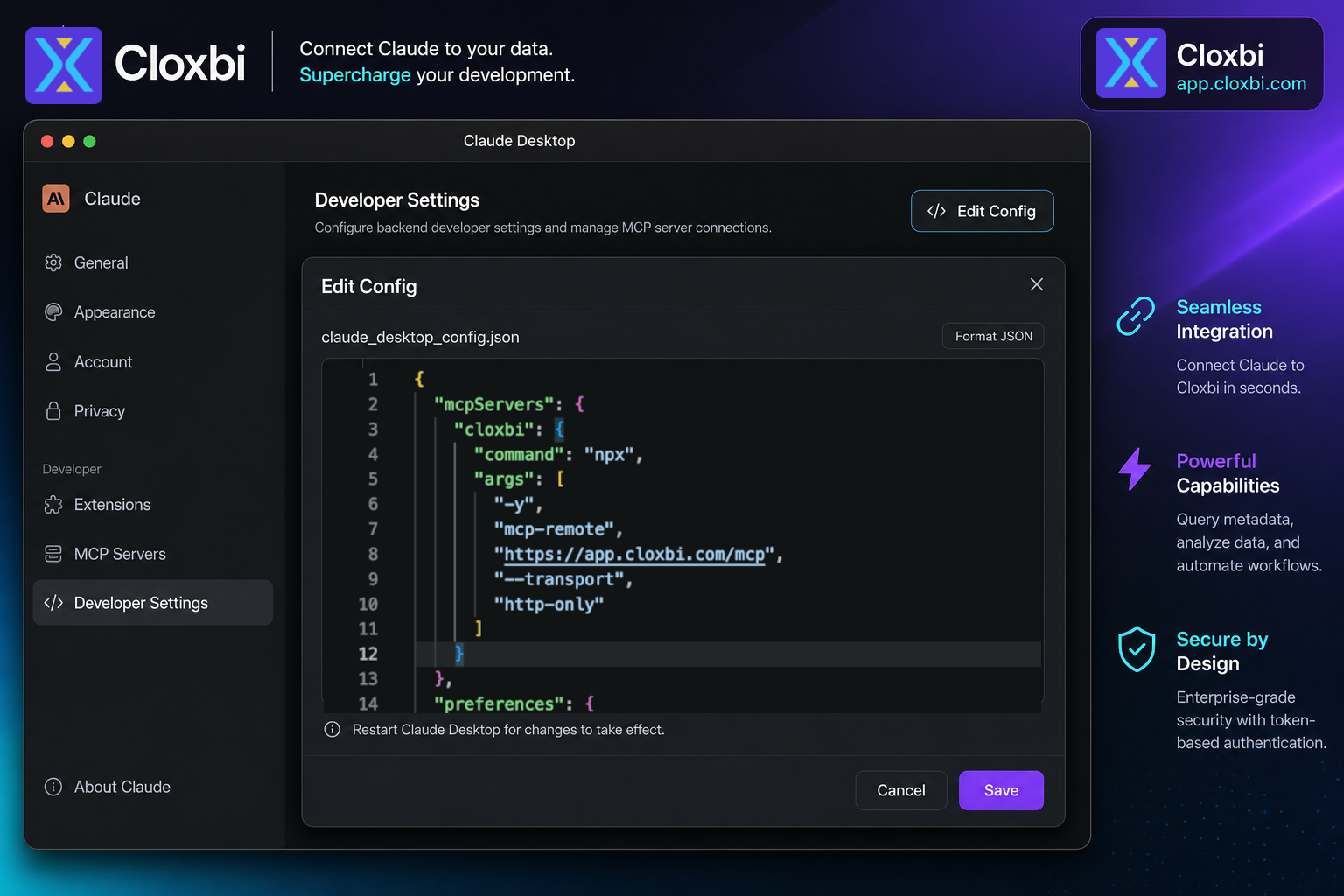Viewport: 1344px width, 896px height.
Task: Click the info icon beside restart notice
Action: tap(332, 730)
